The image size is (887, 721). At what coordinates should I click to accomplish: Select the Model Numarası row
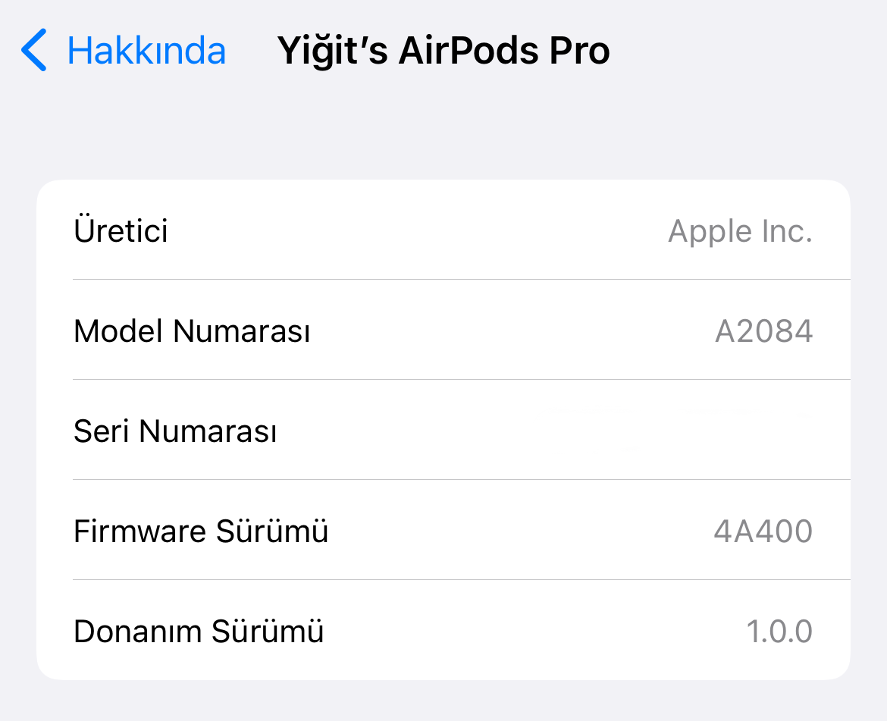pos(443,330)
